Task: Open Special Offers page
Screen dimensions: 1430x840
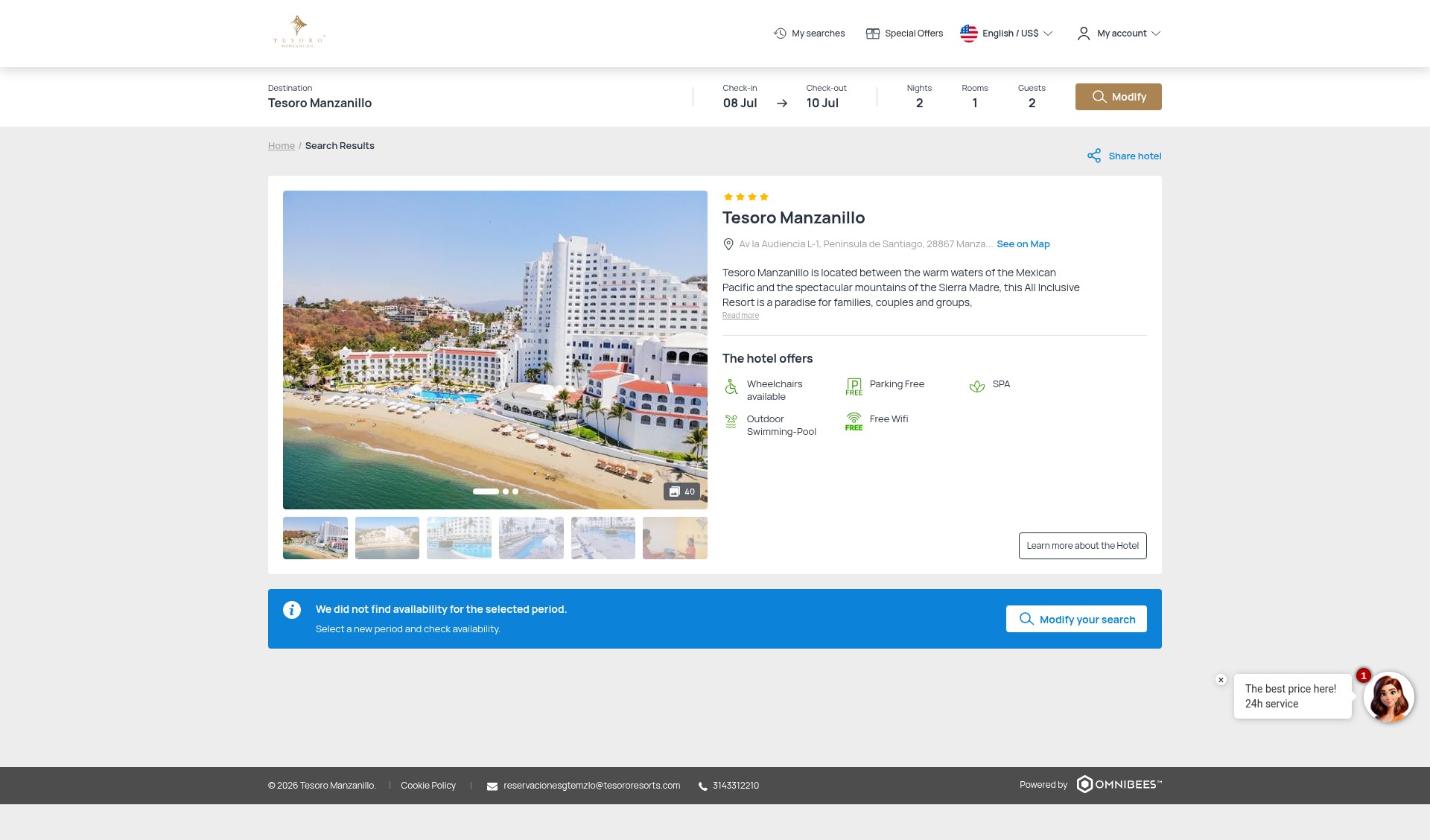Action: click(904, 34)
